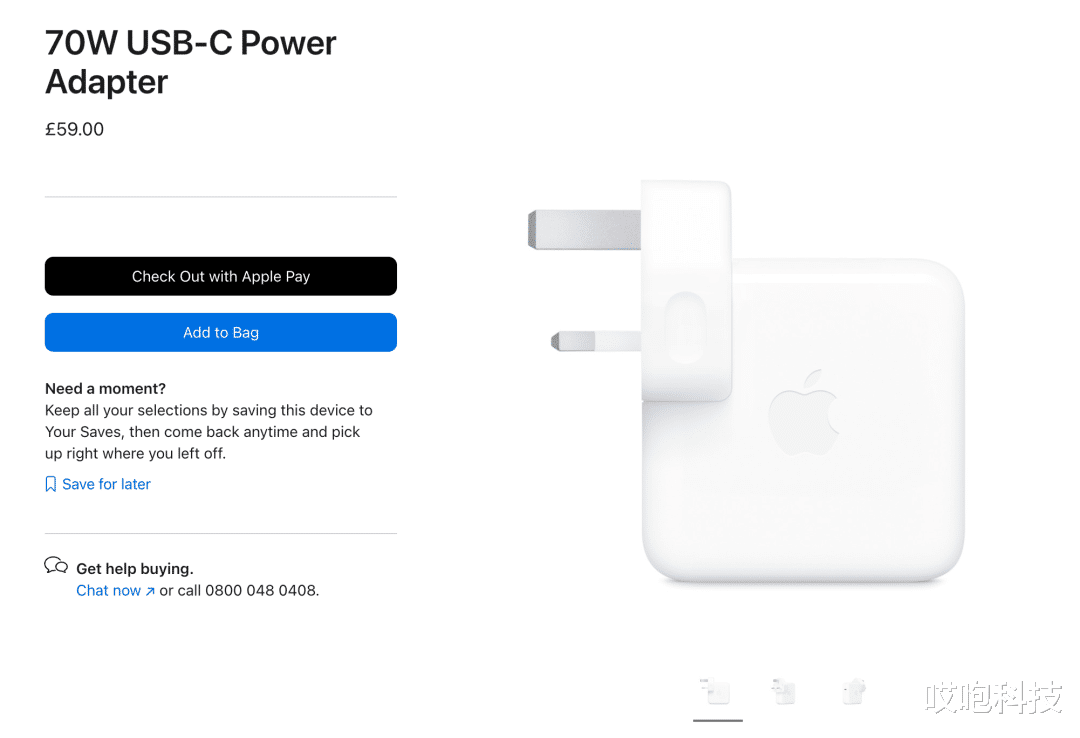Click the active thumbnail underline indicator
Screen dimensions: 1080x738
[718, 721]
